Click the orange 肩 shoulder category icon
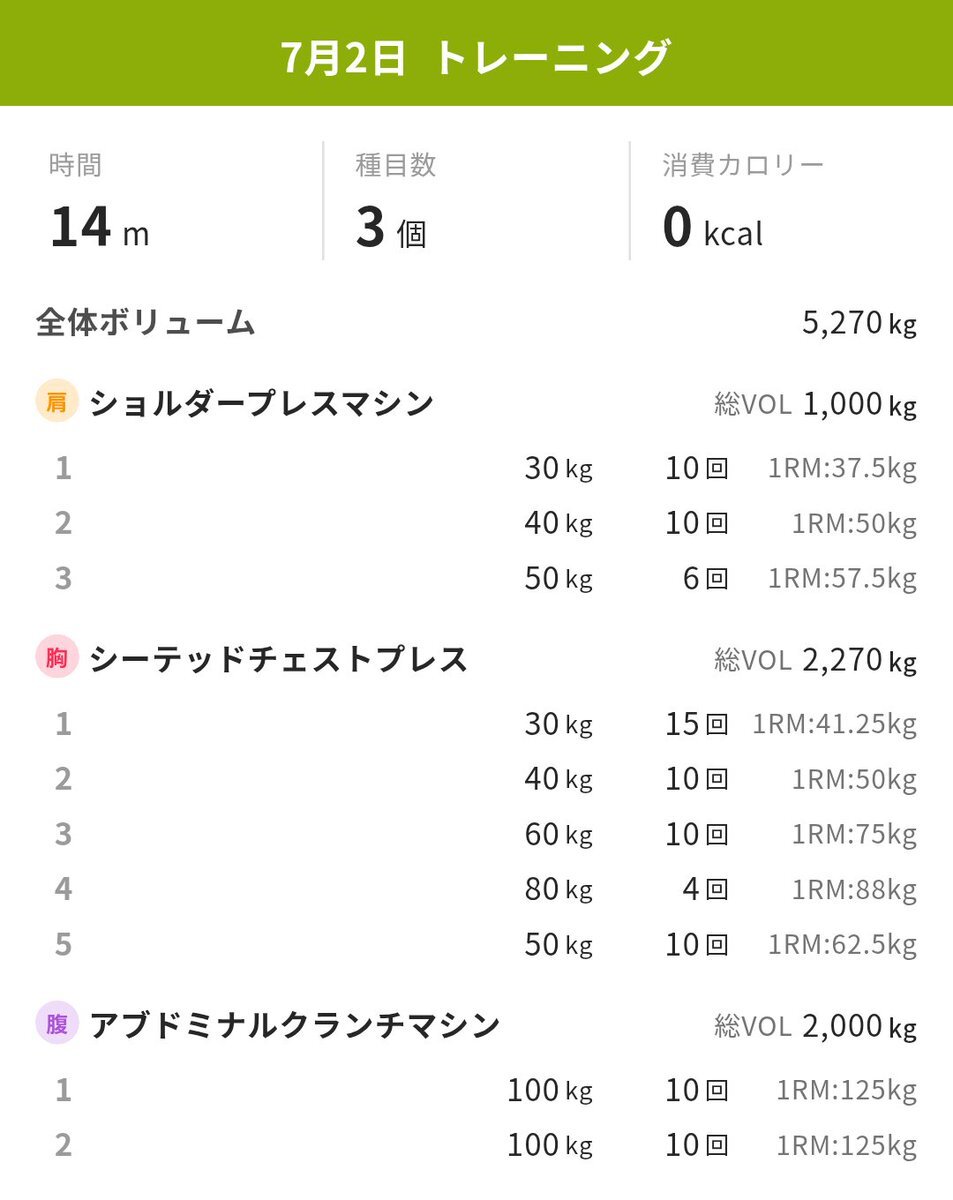The width and height of the screenshot is (953, 1200). tap(56, 403)
